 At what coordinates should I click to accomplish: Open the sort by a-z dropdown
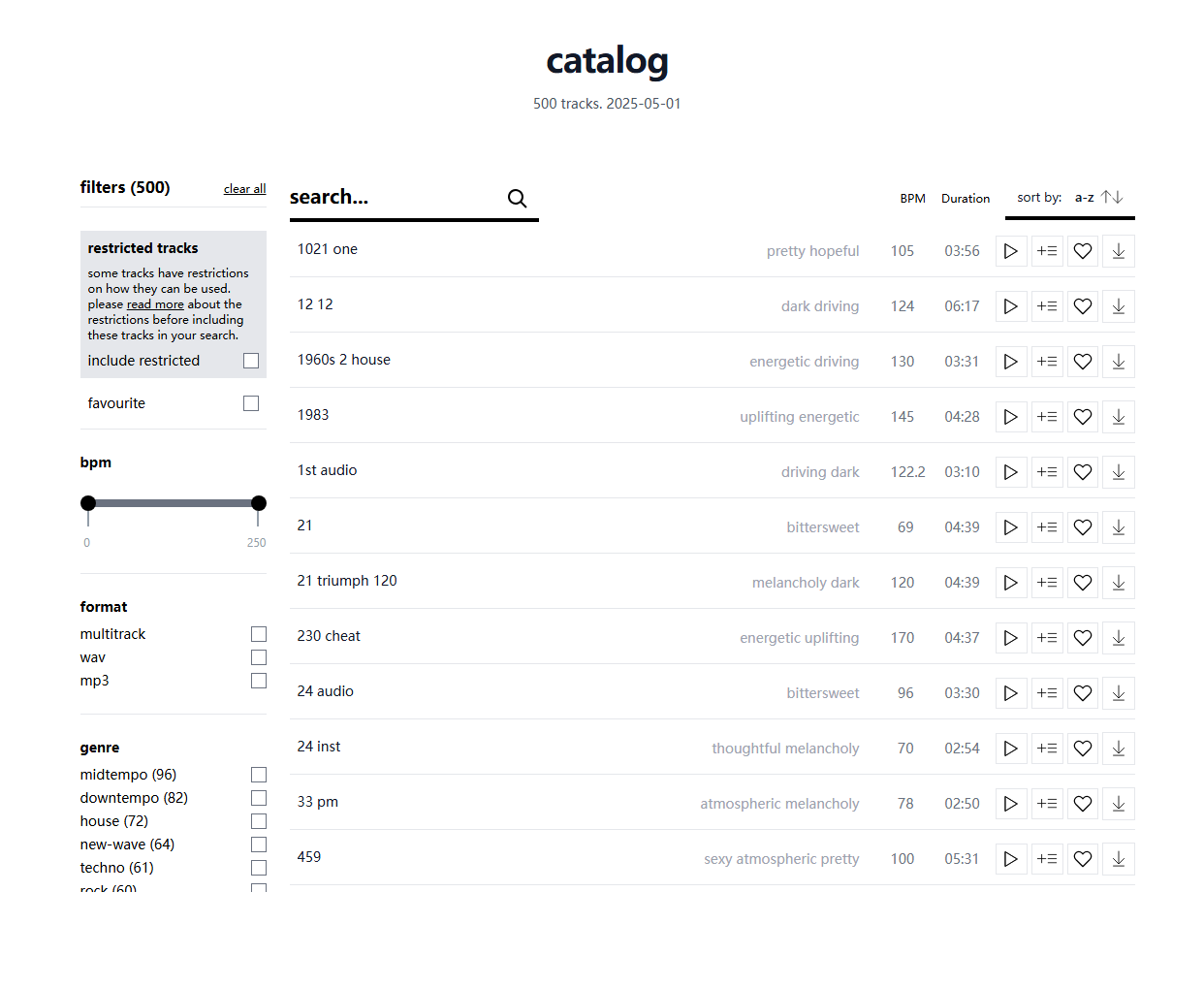point(1085,198)
